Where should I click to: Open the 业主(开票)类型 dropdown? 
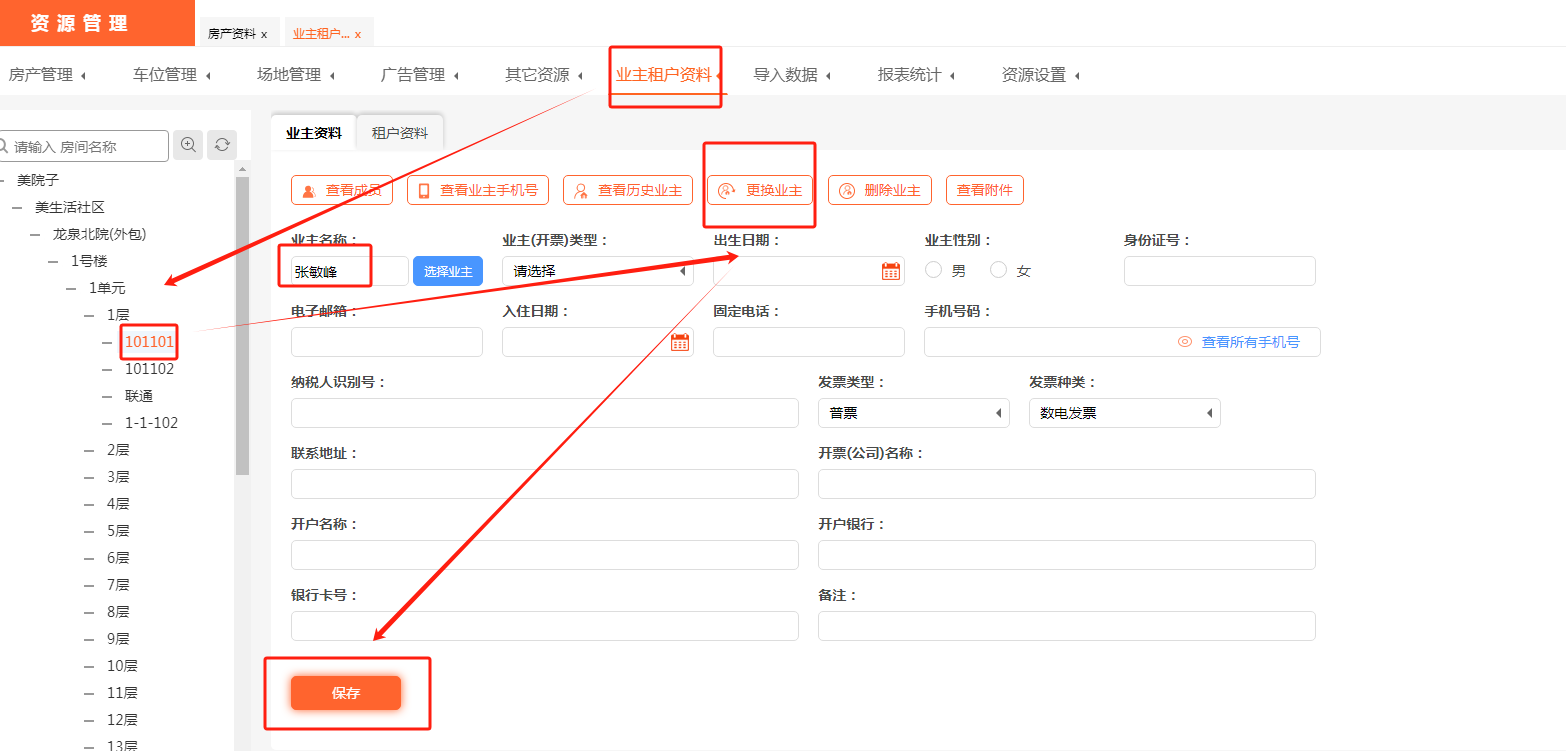[x=597, y=271]
